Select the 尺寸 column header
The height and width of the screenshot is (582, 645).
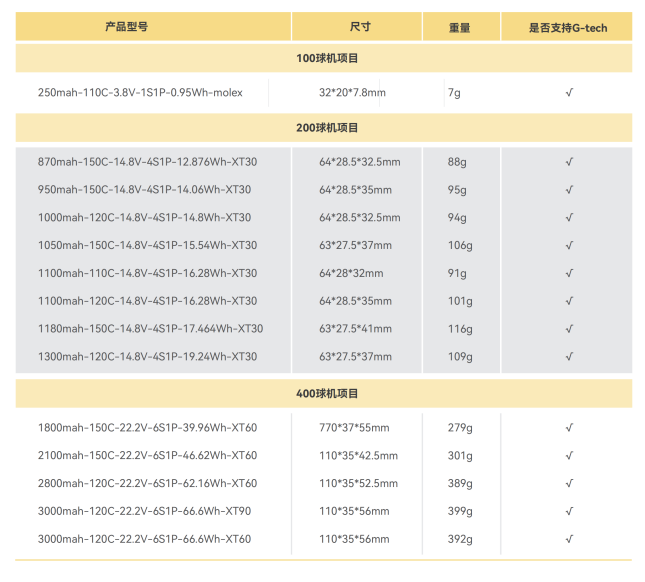[x=360, y=28]
